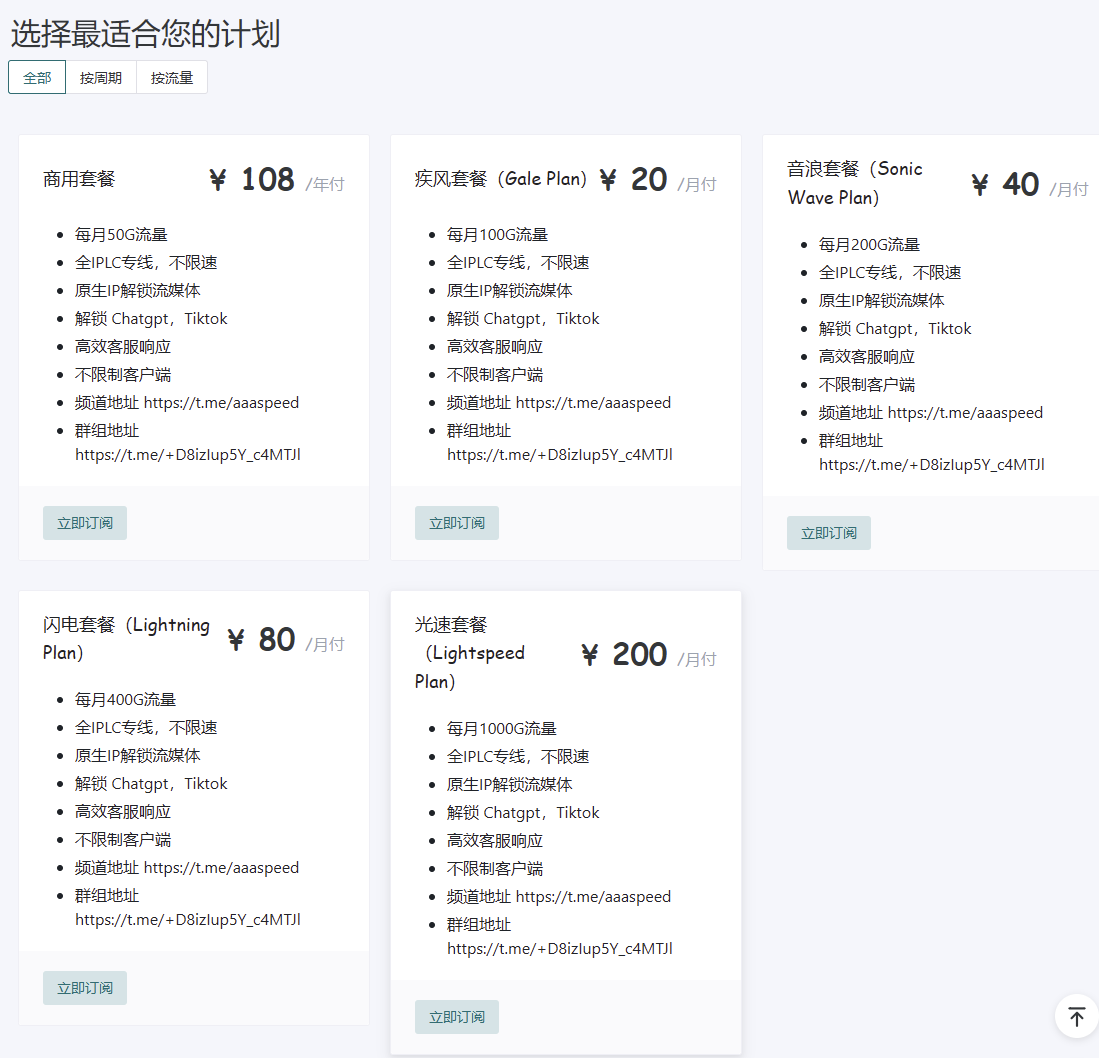Click the group URL in Lightning Plan card
Viewport: 1099px width, 1058px height.
(188, 919)
